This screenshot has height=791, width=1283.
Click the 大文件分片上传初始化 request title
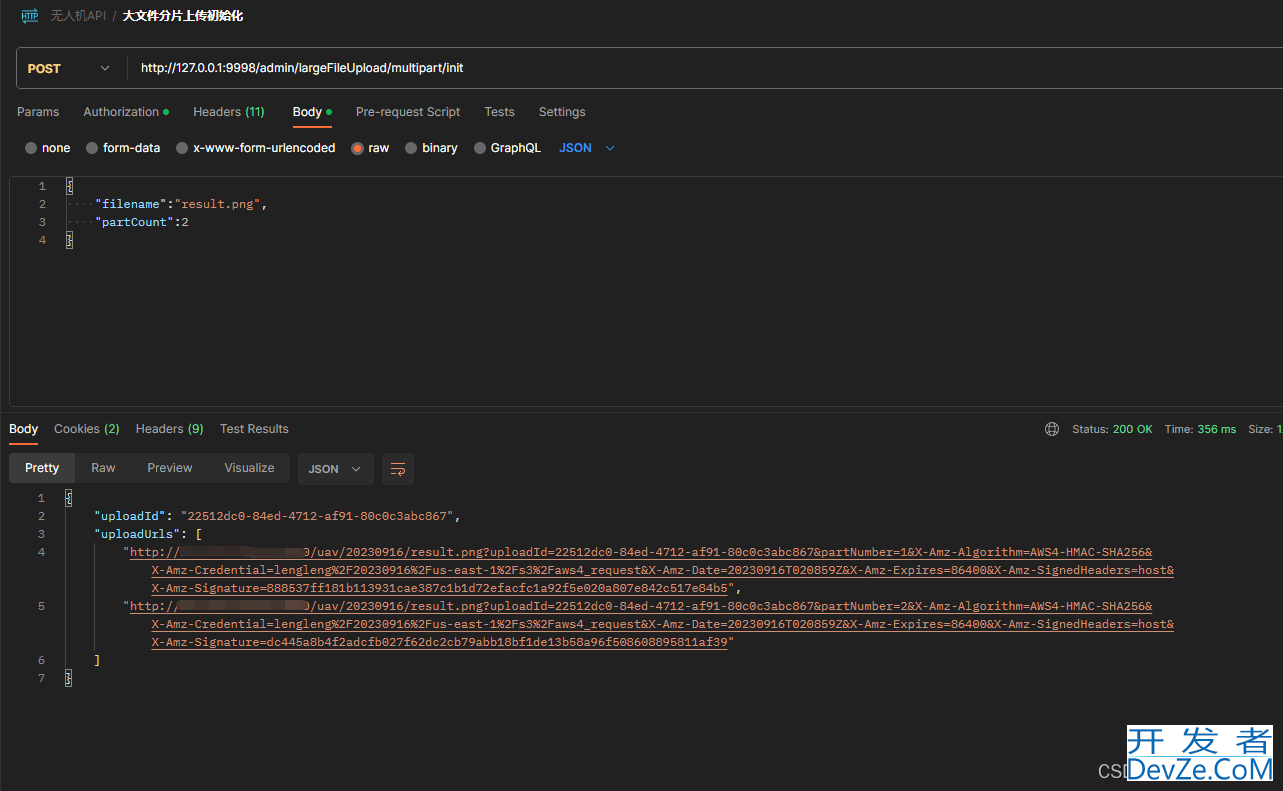183,16
